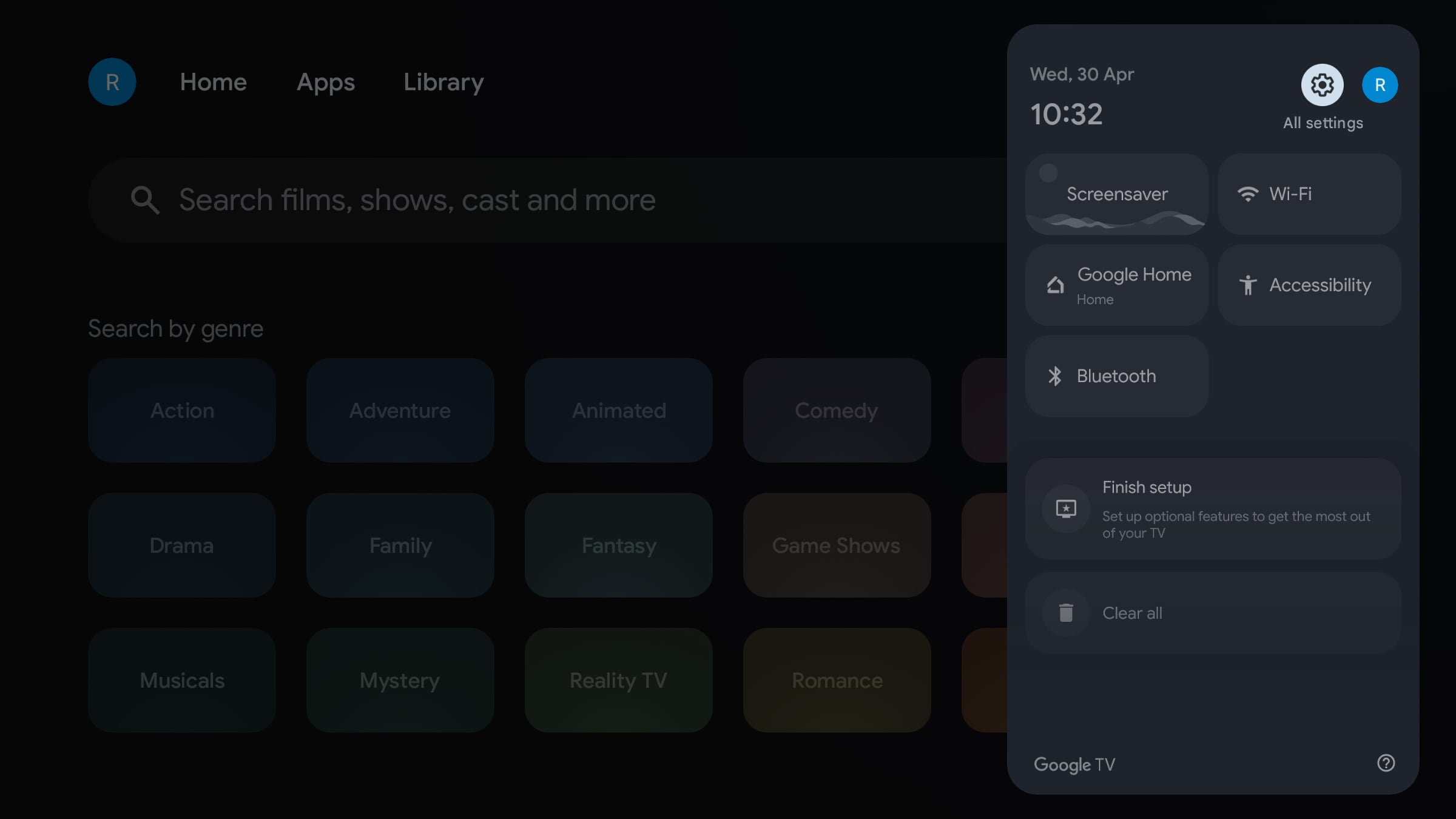This screenshot has width=1456, height=819.
Task: Start the Screensaver tile
Action: pos(1116,194)
